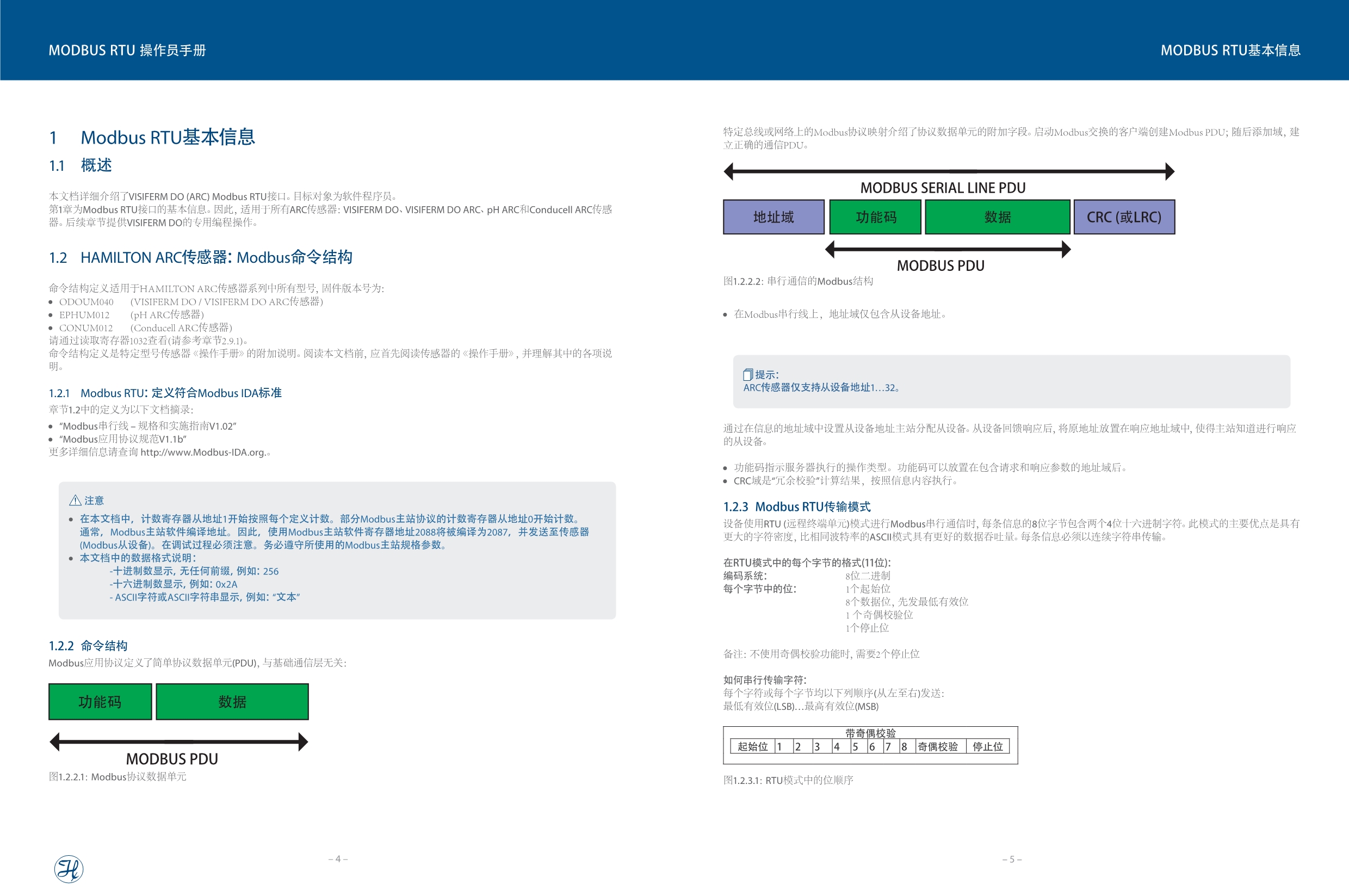Click the note 备注: 不使用奇偶校验功能时, 需要2个停止位
The height and width of the screenshot is (896, 1349).
(x=821, y=654)
